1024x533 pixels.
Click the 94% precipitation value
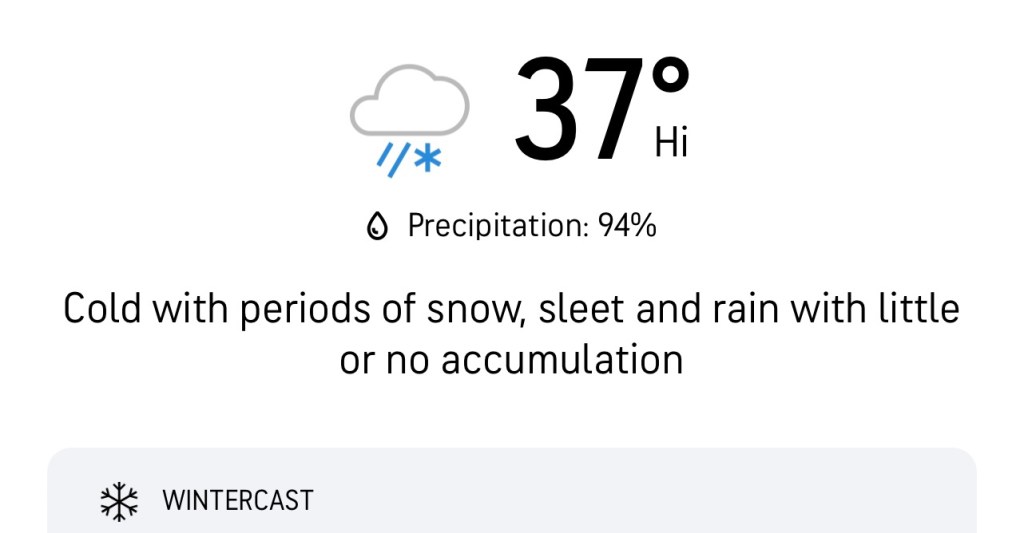tap(627, 227)
